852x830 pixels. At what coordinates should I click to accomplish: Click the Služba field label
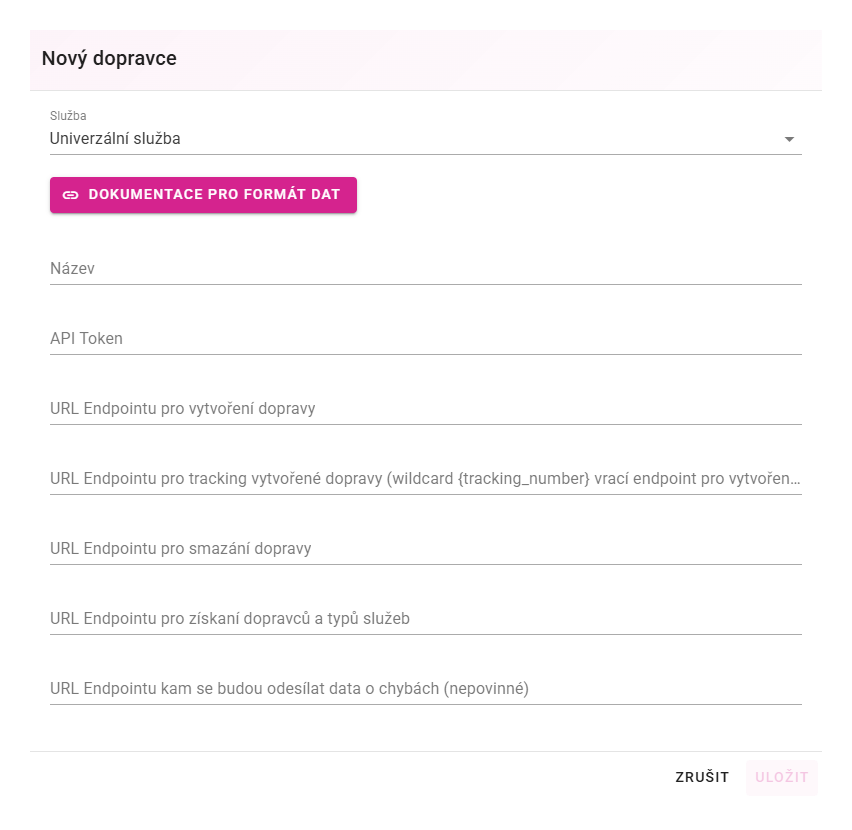coord(68,116)
